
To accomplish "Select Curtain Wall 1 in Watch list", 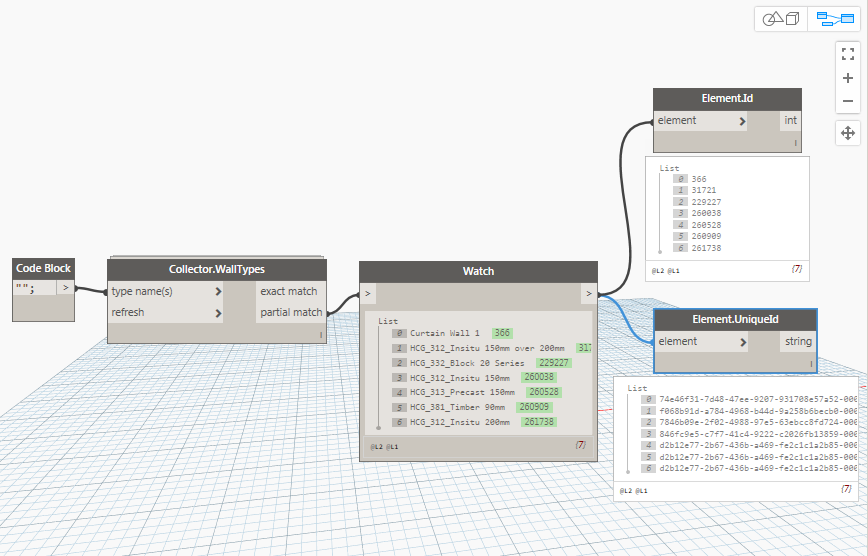I will click(x=445, y=333).
